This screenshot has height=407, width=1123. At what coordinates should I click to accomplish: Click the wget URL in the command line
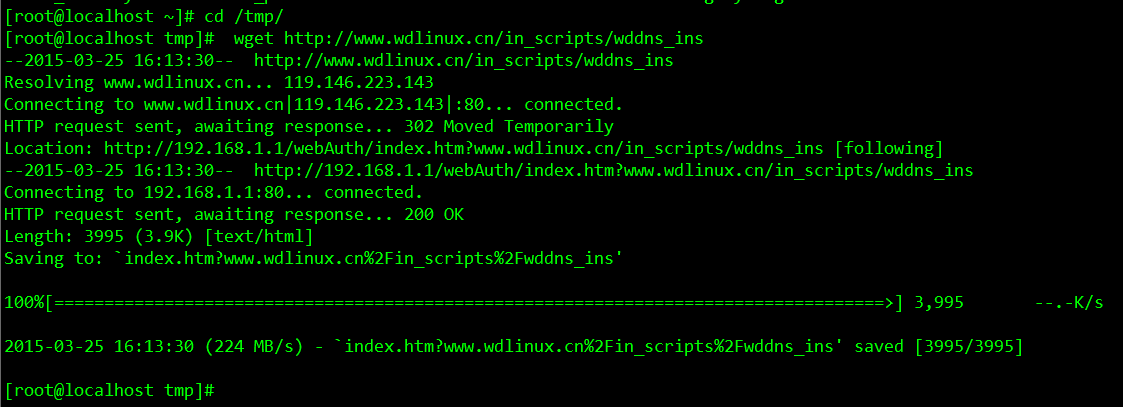493,39
